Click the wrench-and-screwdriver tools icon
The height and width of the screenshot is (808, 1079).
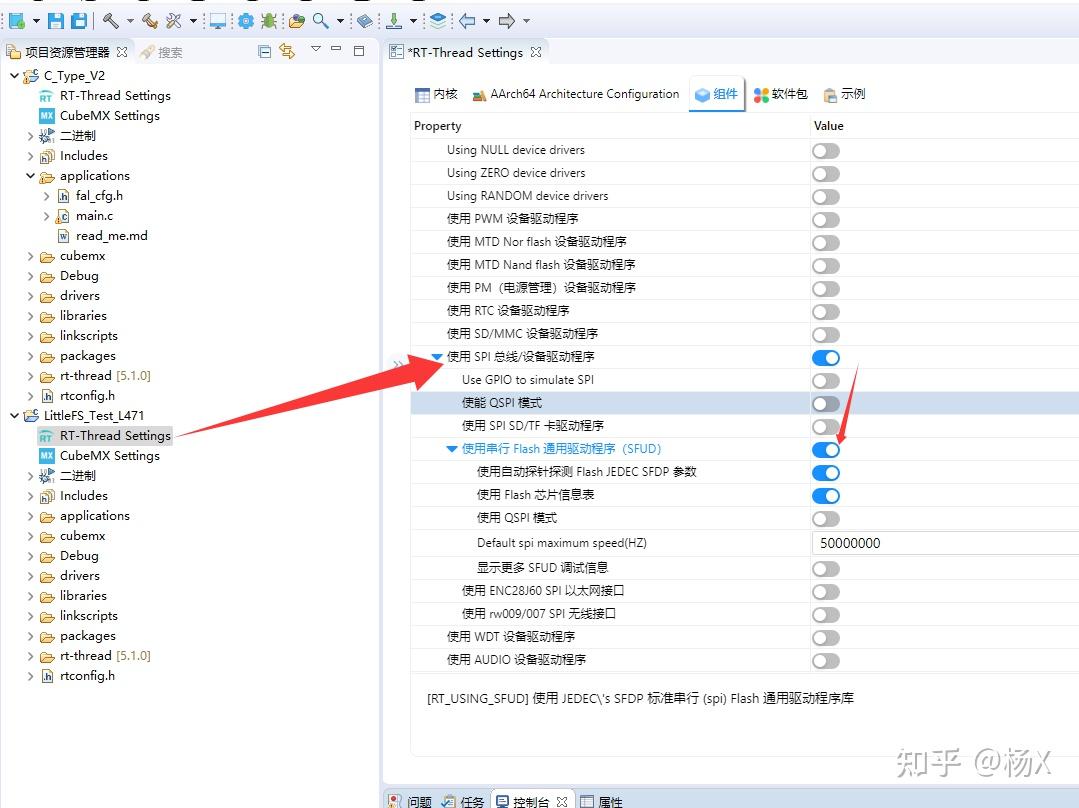(174, 20)
